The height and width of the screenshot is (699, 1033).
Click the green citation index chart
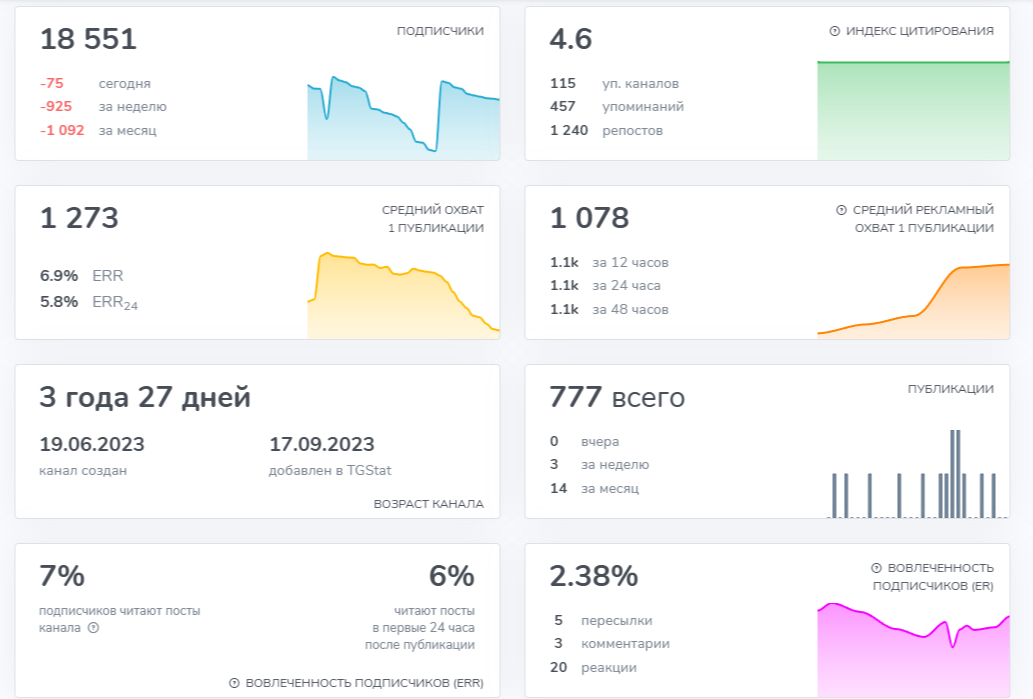[x=913, y=111]
